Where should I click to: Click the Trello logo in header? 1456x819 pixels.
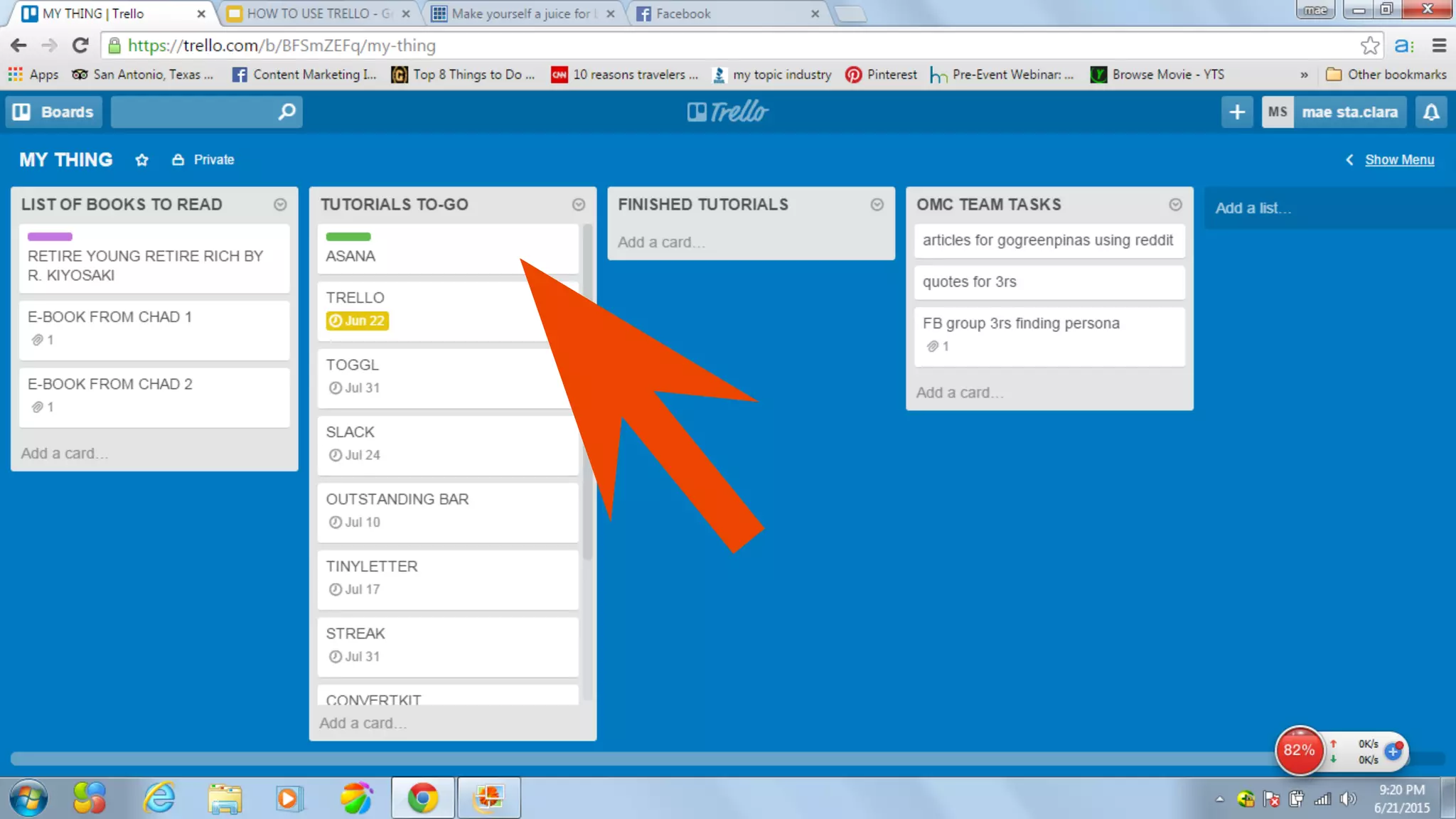coord(727,112)
